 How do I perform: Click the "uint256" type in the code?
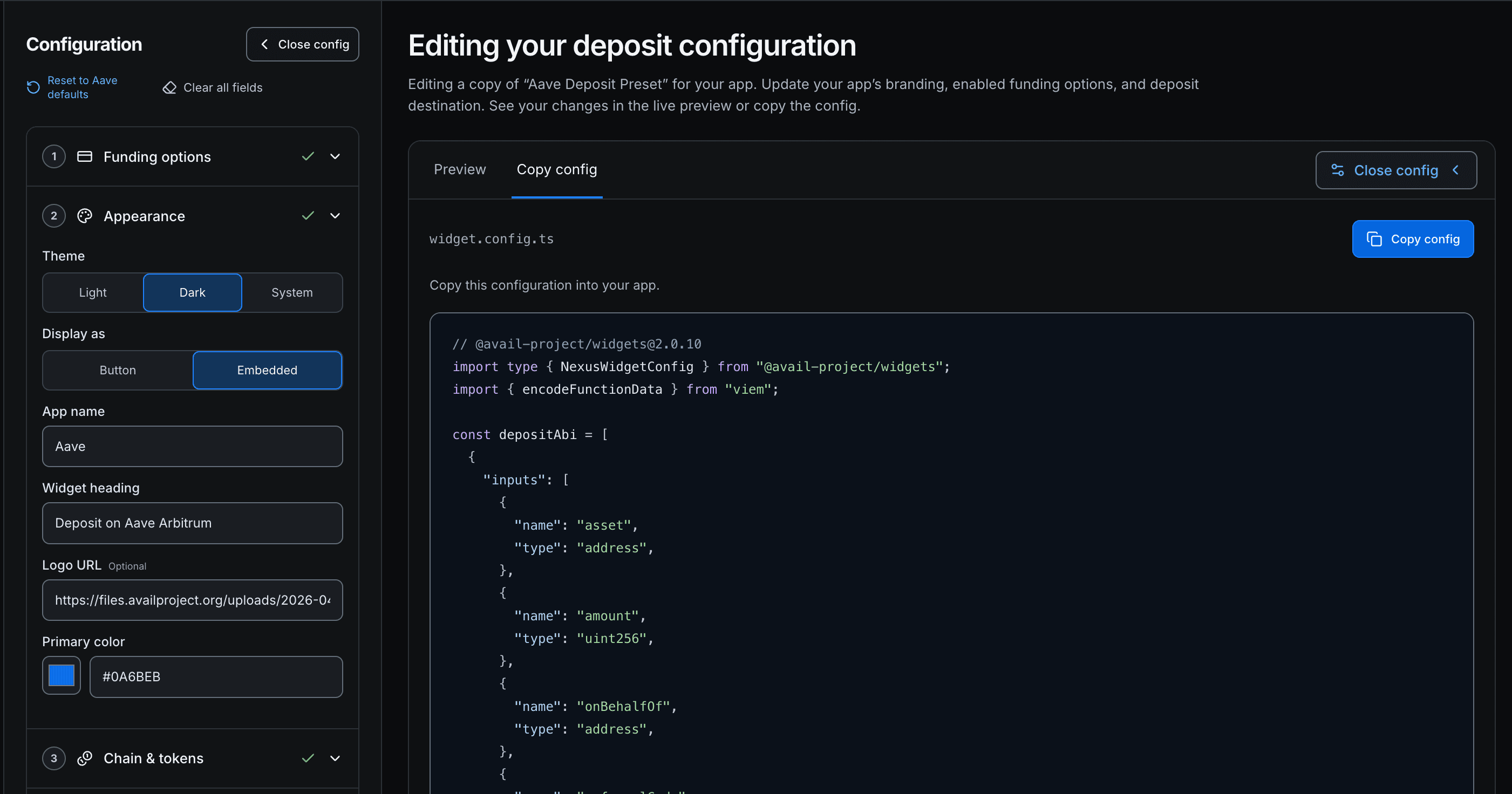coord(611,639)
